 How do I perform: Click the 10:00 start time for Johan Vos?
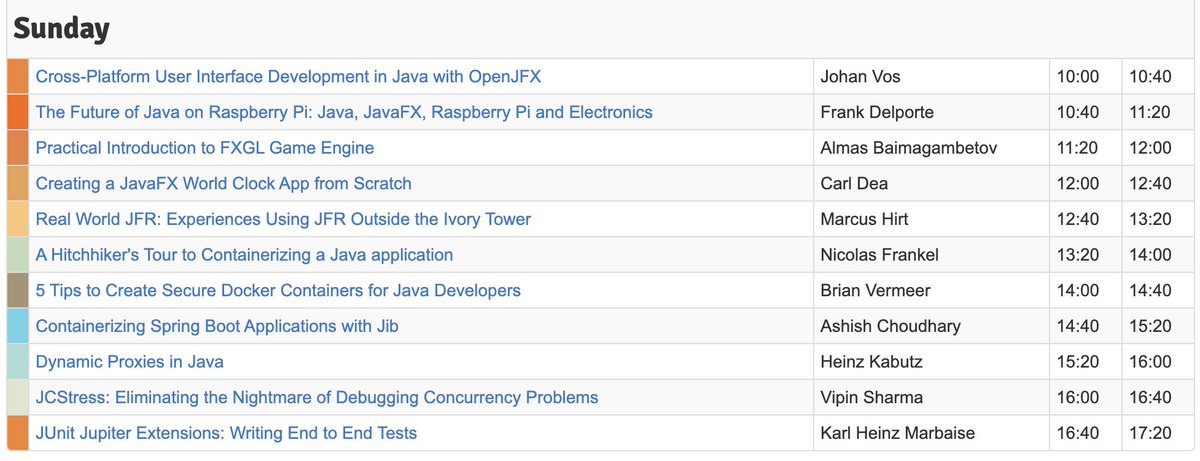click(x=1078, y=77)
